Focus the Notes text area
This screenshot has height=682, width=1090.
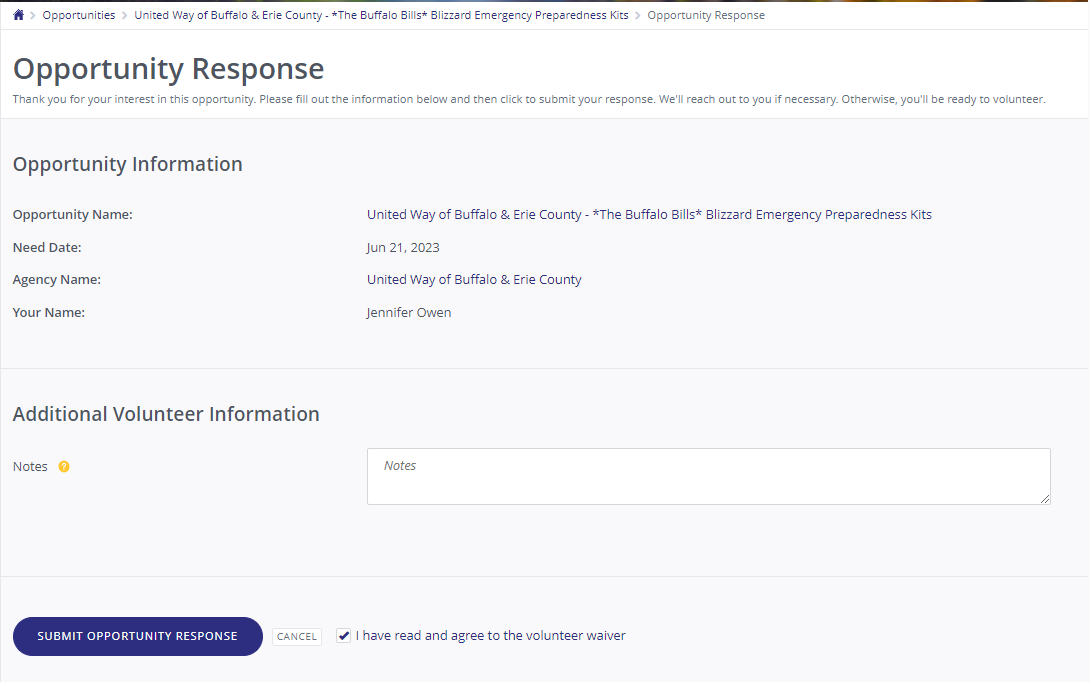click(708, 476)
